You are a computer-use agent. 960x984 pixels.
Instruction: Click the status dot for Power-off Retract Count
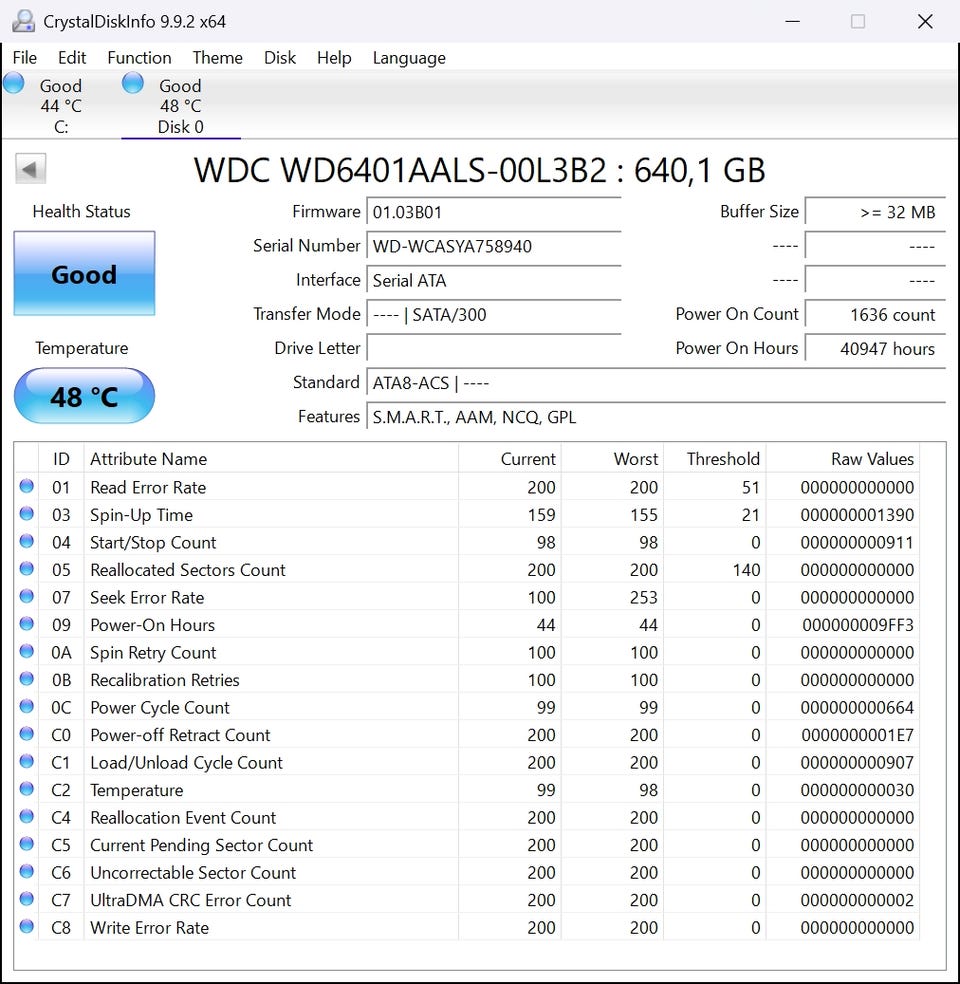26,734
